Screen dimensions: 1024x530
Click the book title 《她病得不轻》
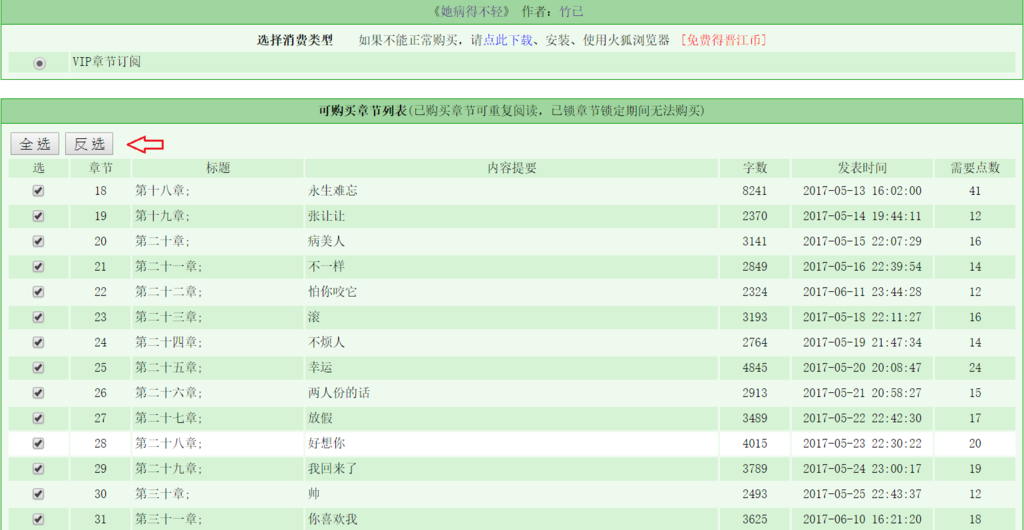[x=473, y=12]
